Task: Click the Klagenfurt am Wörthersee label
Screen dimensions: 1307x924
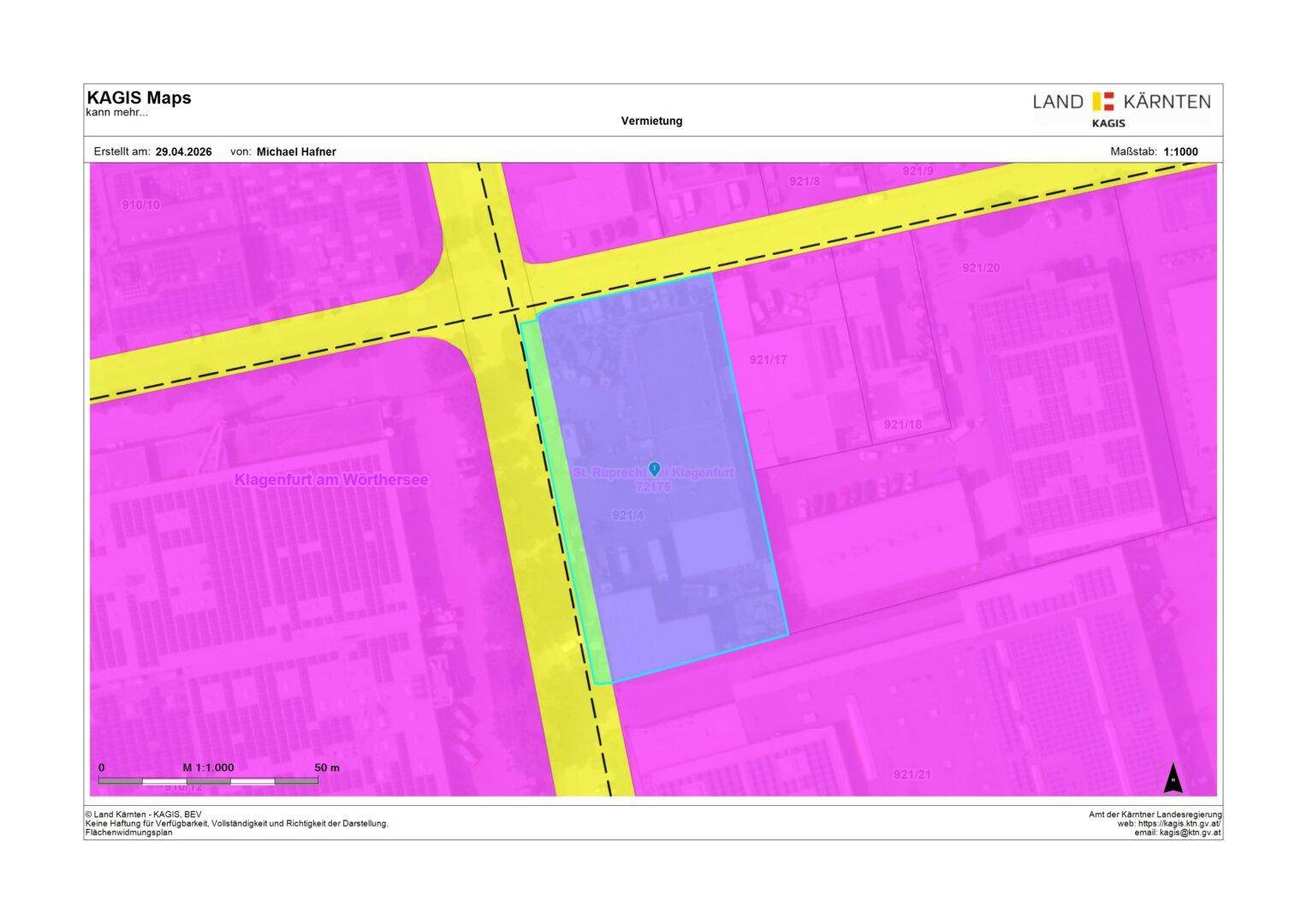Action: click(331, 480)
